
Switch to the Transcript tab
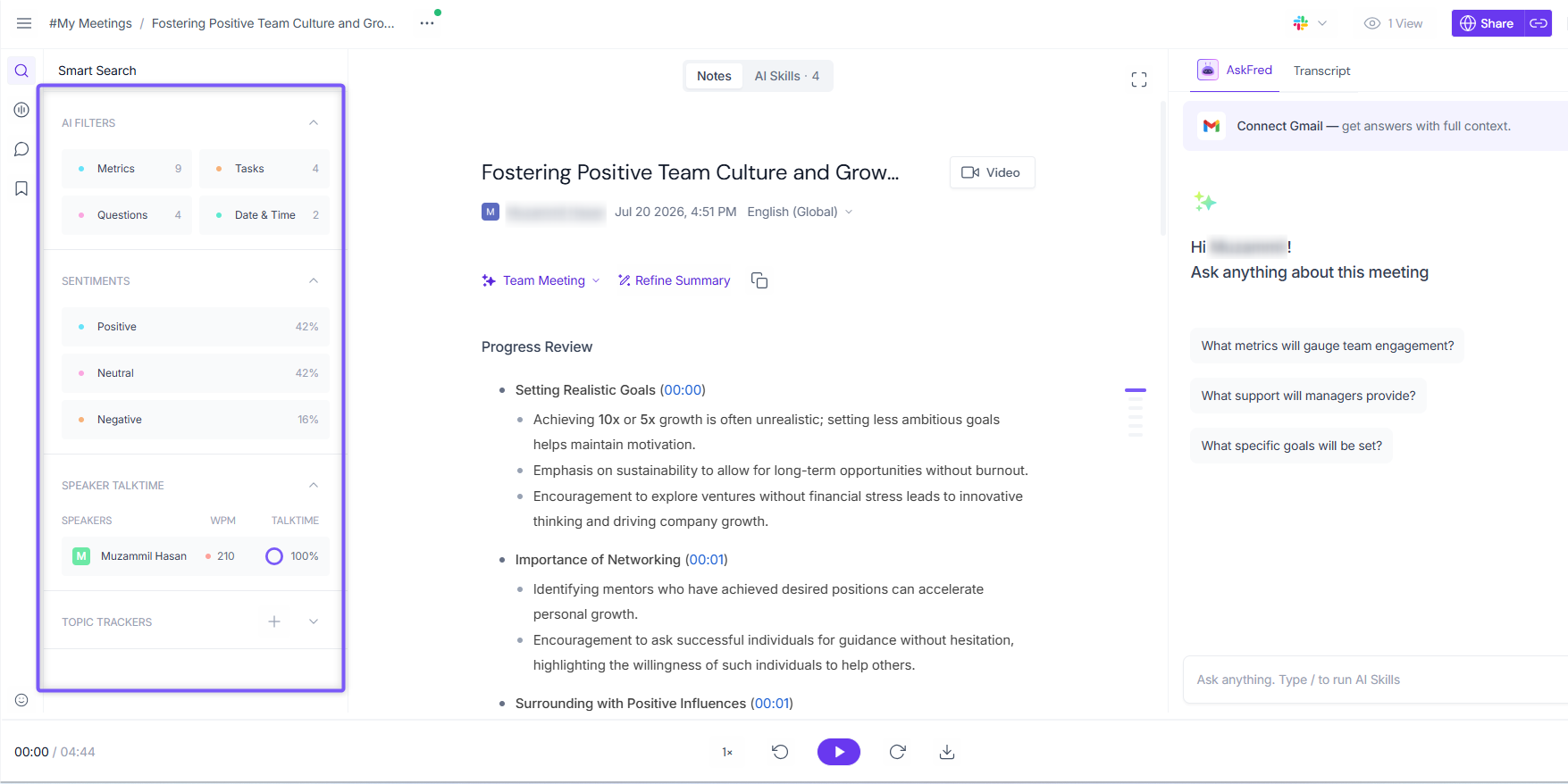1321,71
